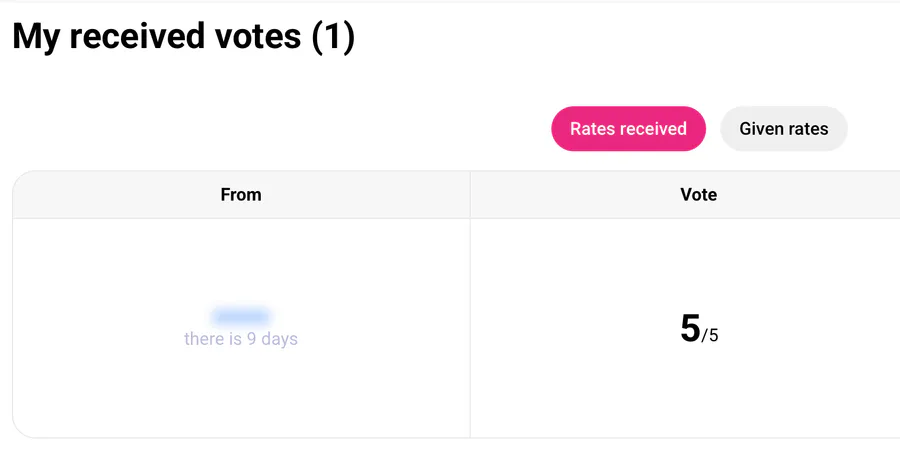Image resolution: width=900 pixels, height=454 pixels.
Task: Click the word "days" under voter name
Action: pos(280,339)
